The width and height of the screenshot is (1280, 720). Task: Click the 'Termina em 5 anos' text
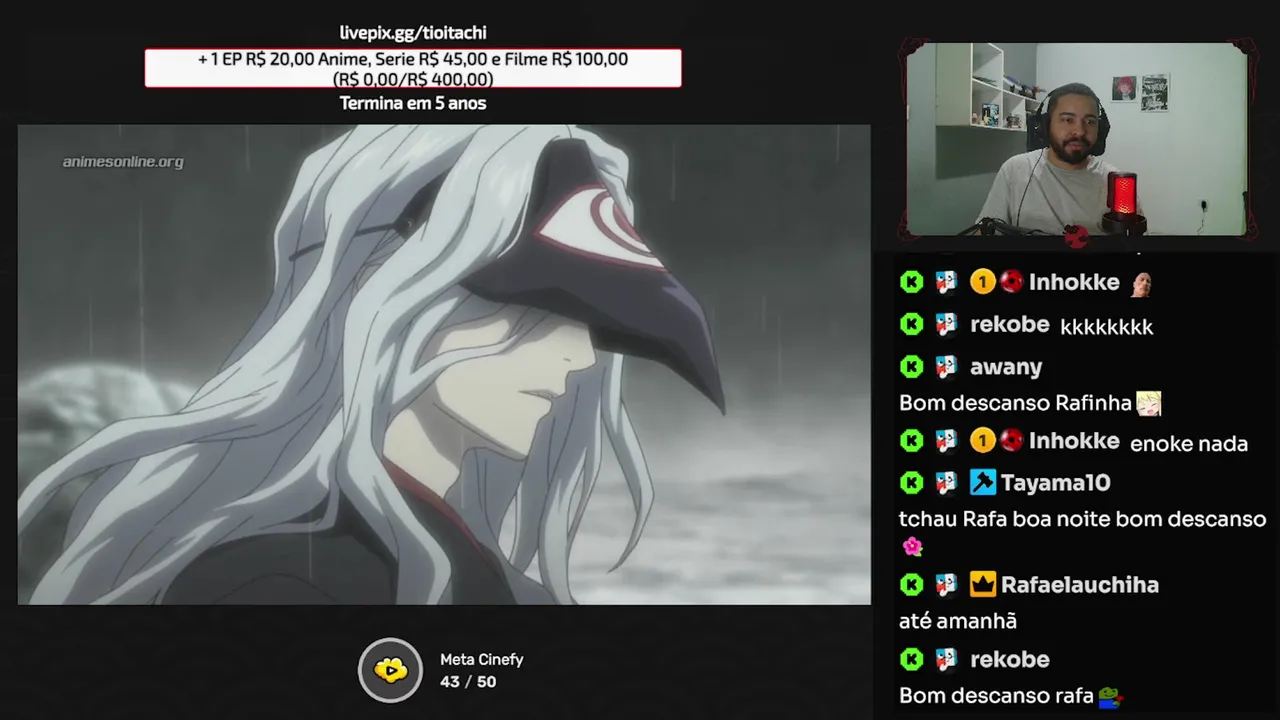(413, 103)
